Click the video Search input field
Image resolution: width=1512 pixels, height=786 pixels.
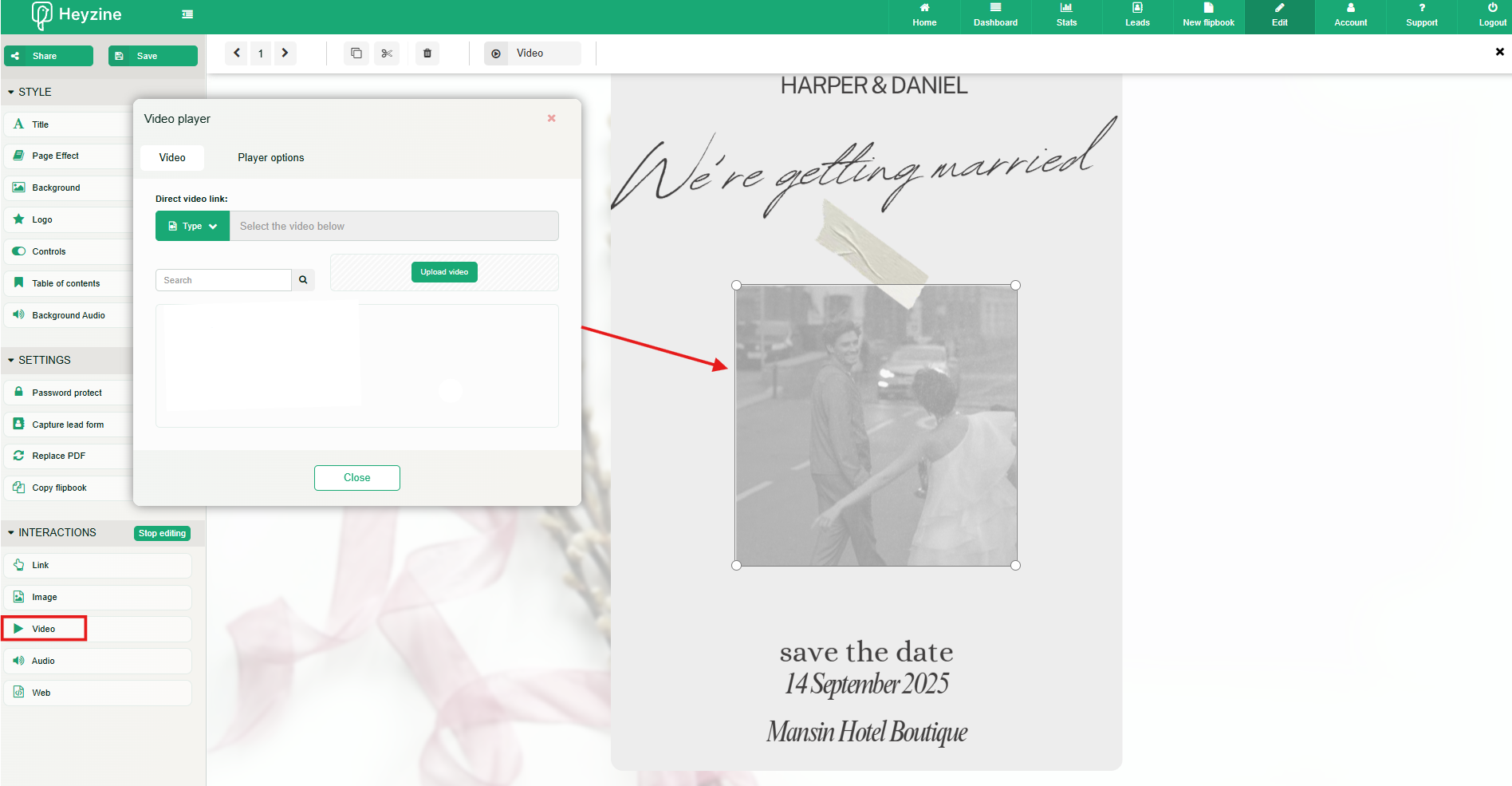click(223, 280)
